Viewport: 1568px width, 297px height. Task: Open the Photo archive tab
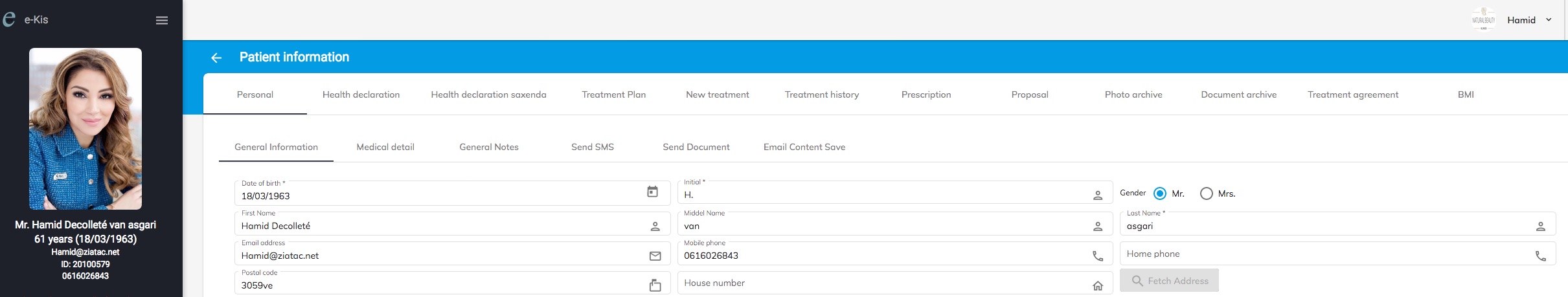[1133, 94]
